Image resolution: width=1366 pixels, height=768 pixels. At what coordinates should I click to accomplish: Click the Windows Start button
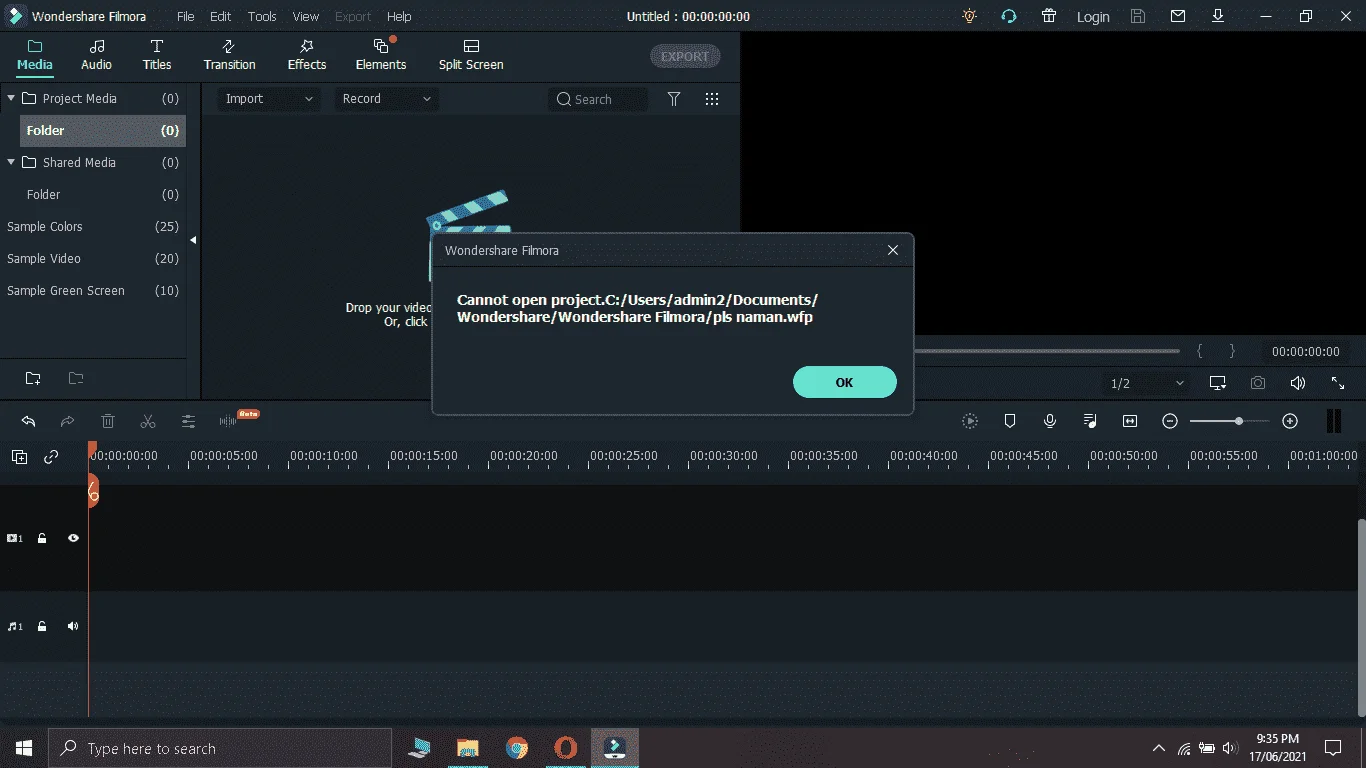24,748
